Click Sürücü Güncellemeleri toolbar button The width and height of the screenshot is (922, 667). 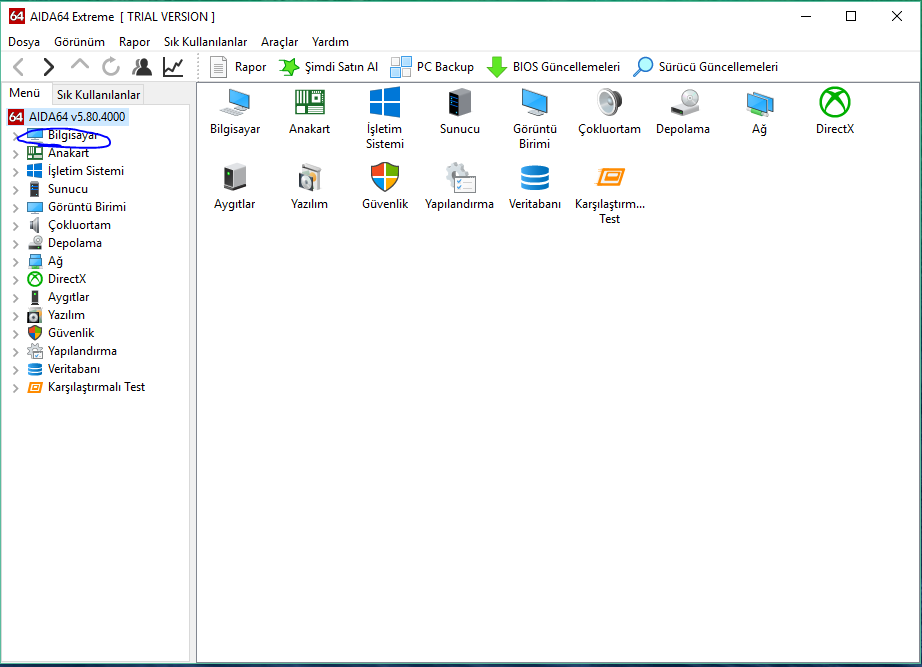tap(706, 67)
